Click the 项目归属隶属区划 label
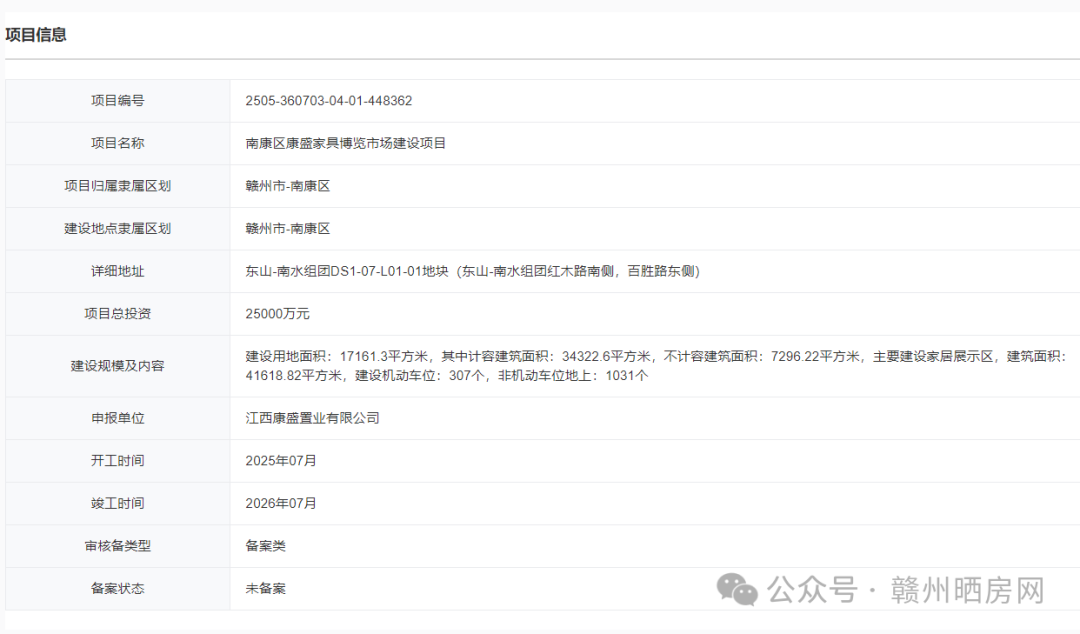Image resolution: width=1080 pixels, height=634 pixels. [118, 186]
